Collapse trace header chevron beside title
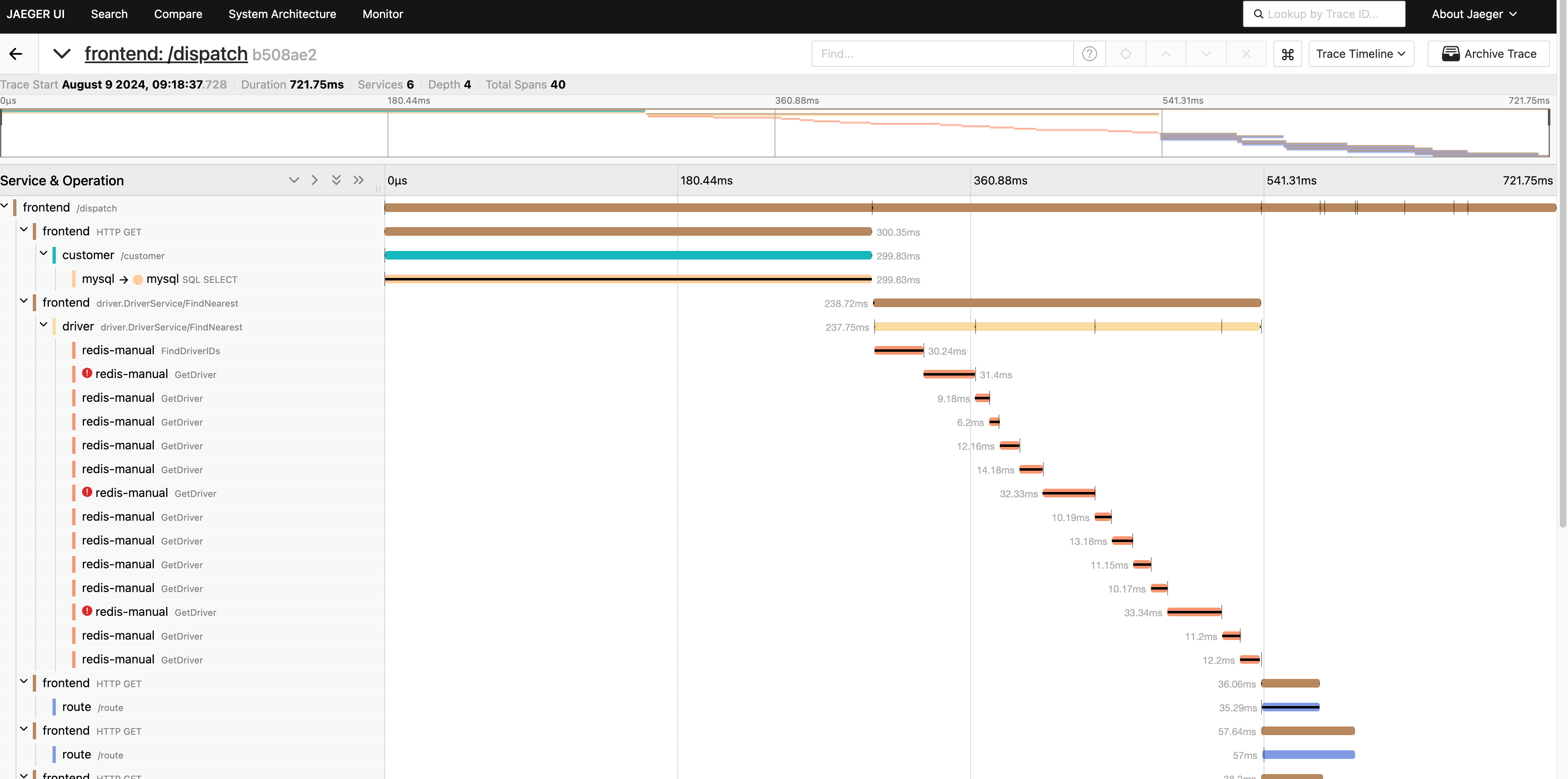 click(62, 54)
